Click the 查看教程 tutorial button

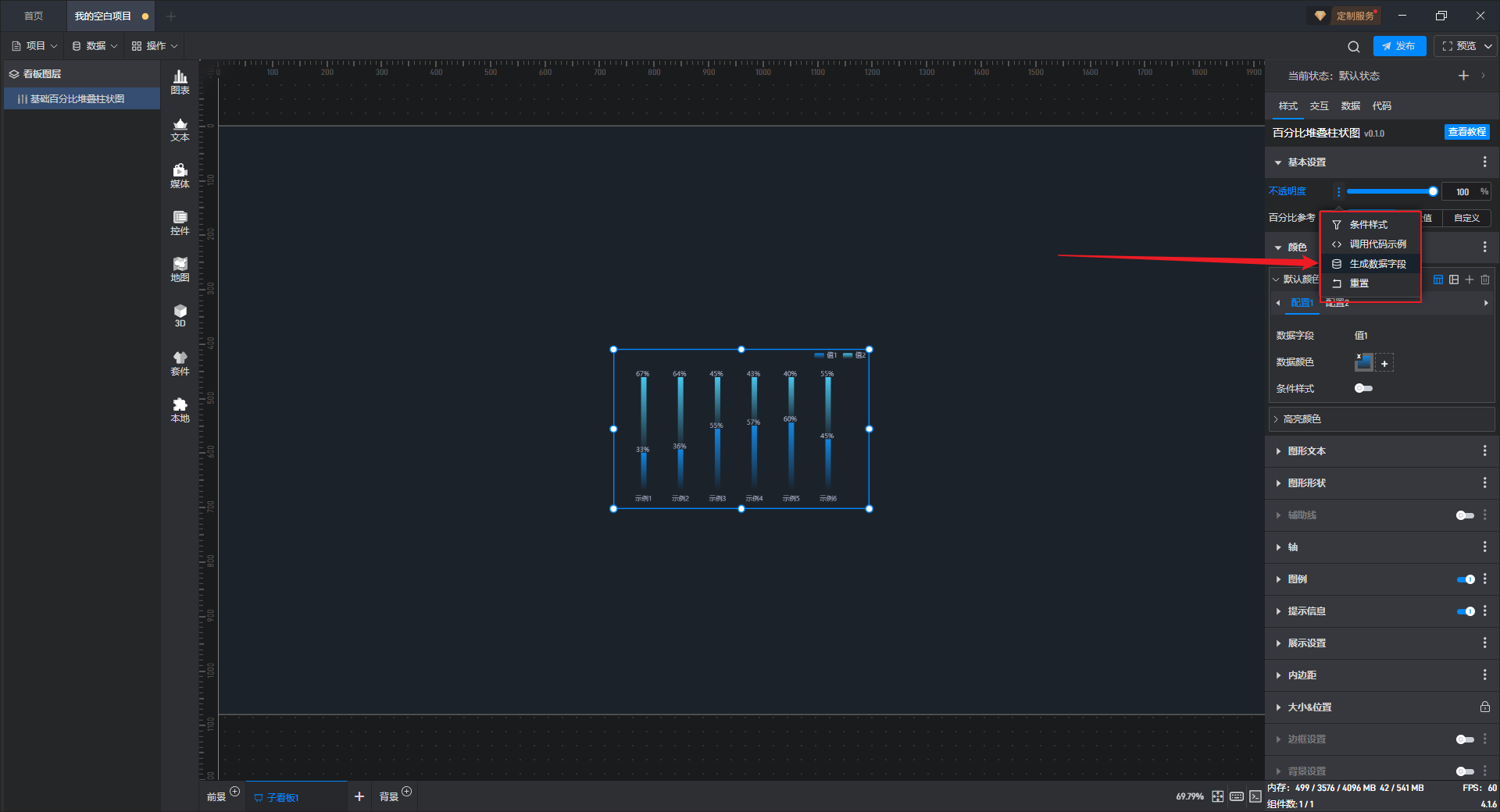pos(1466,132)
